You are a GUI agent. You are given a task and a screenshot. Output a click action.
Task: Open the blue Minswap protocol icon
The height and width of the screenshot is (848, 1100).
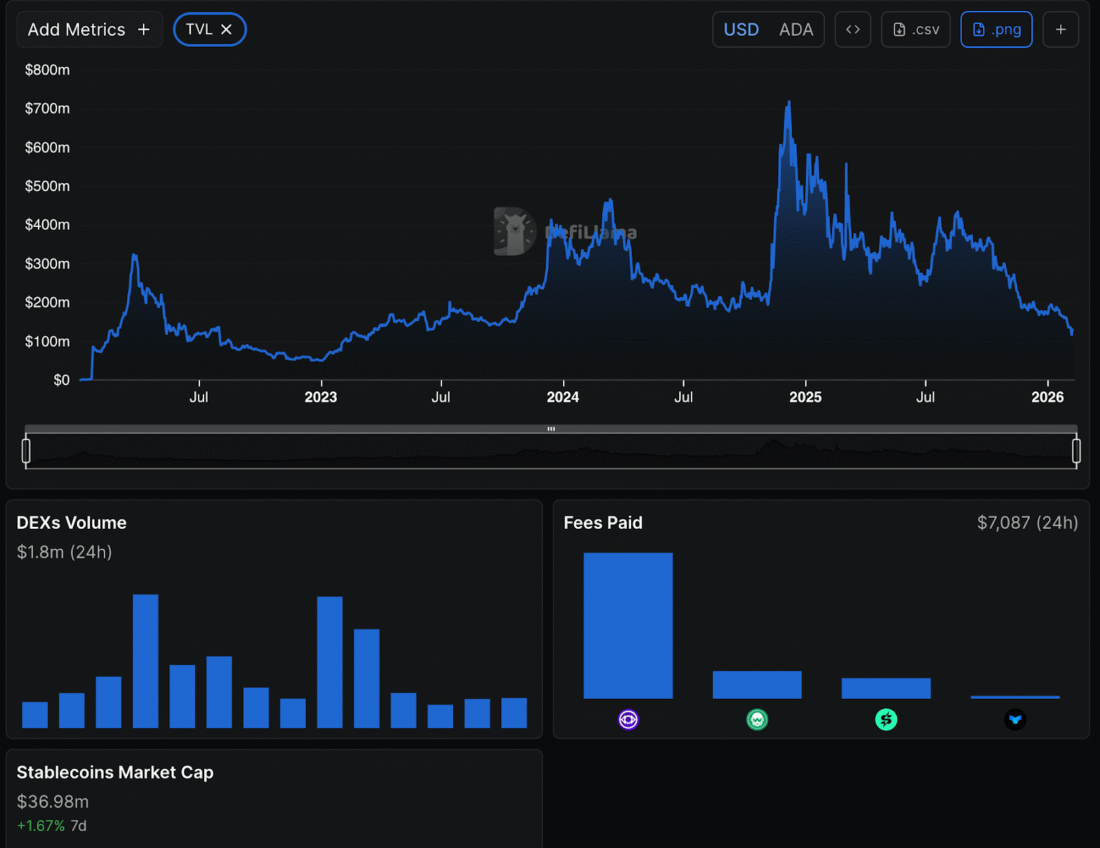1015,719
